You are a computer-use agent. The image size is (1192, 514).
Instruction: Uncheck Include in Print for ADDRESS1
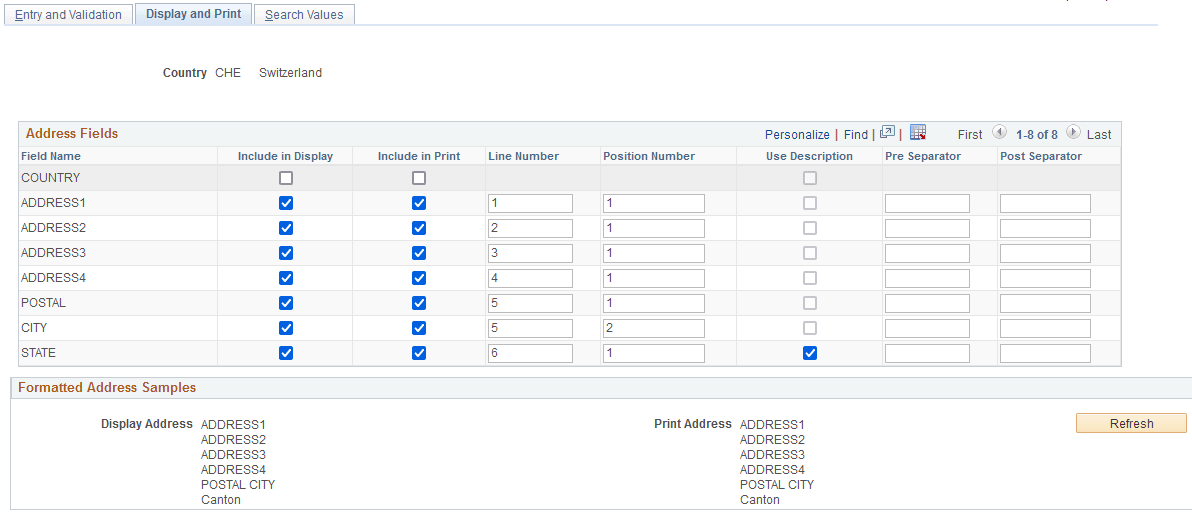[419, 203]
